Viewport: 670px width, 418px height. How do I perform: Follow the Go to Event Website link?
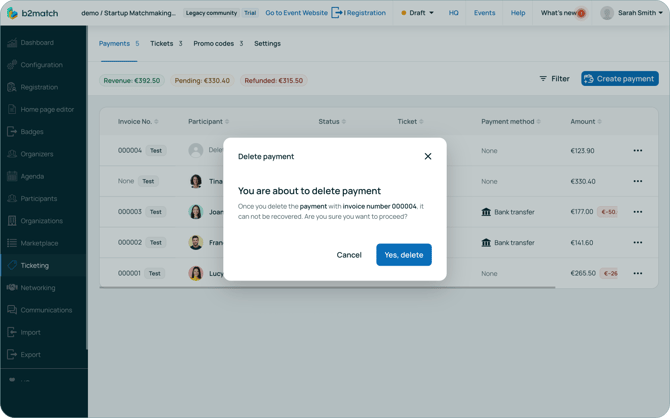297,13
